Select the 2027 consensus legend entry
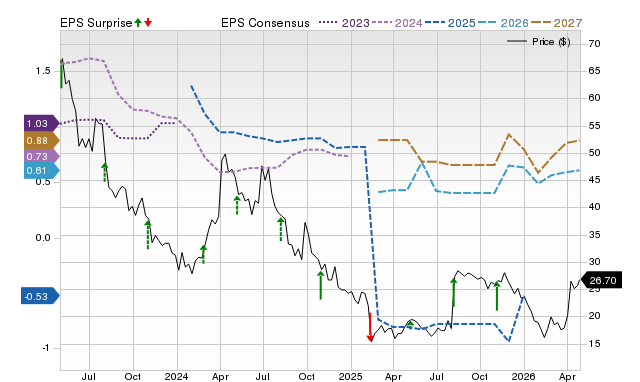The image size is (640, 382). pos(556,23)
